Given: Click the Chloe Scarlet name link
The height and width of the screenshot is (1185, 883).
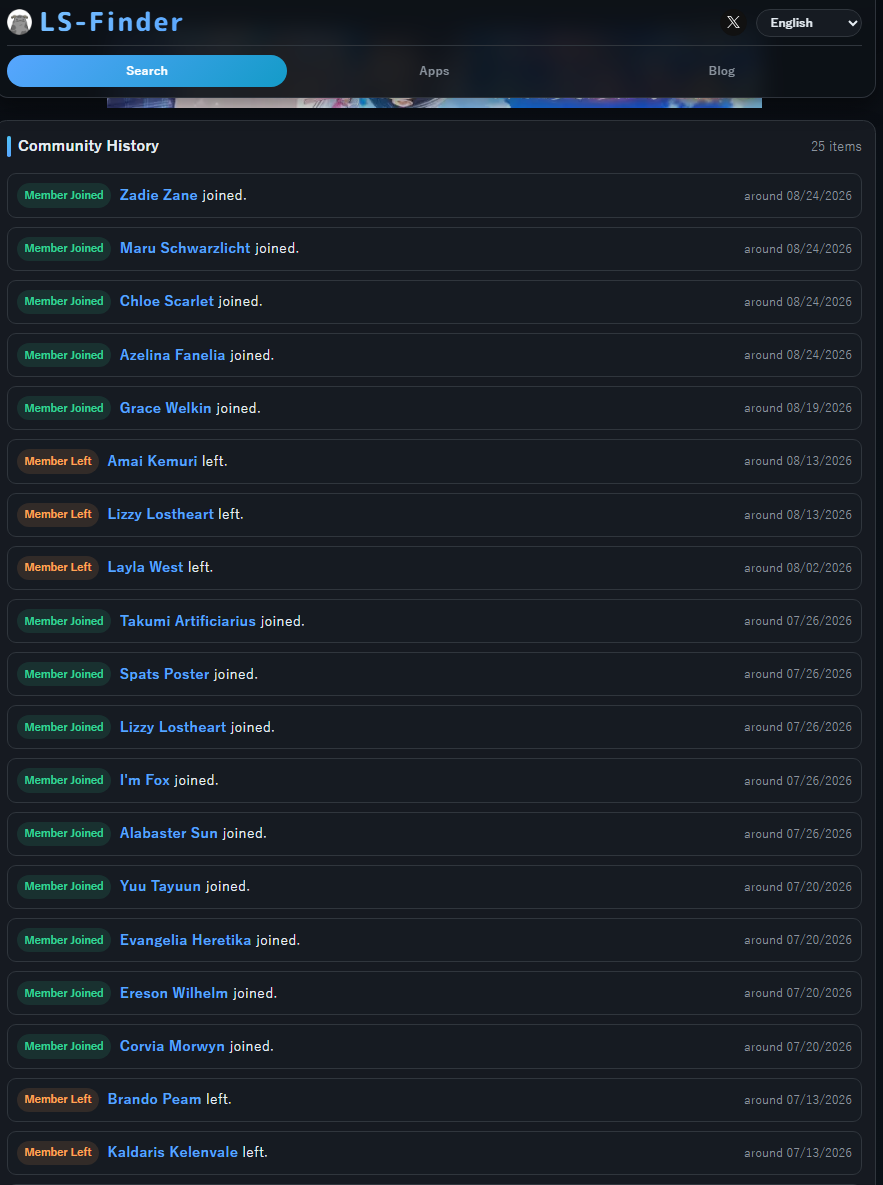Looking at the screenshot, I should point(167,301).
